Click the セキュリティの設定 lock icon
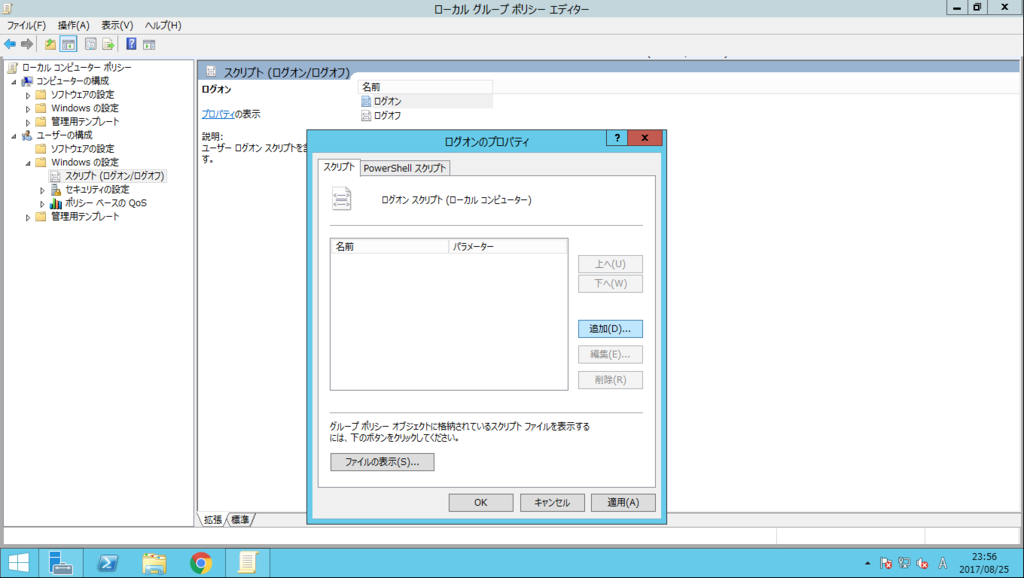 [56, 189]
